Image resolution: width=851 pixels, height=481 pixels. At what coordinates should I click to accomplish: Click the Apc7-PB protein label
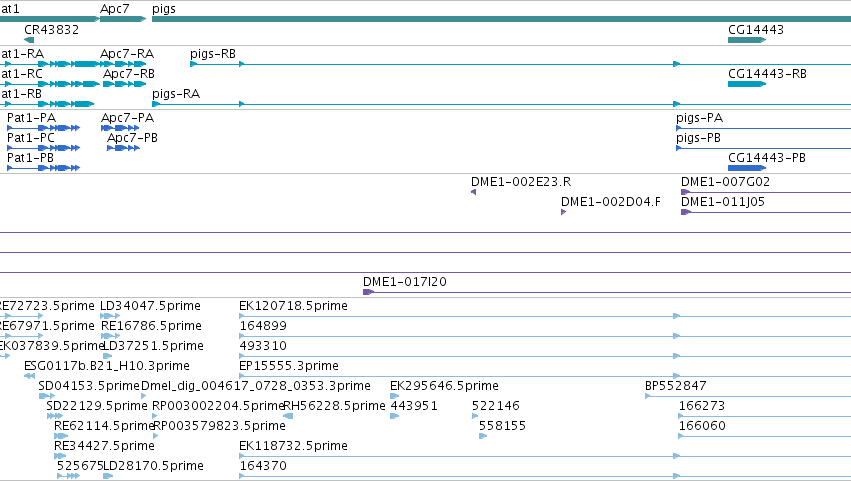point(132,138)
